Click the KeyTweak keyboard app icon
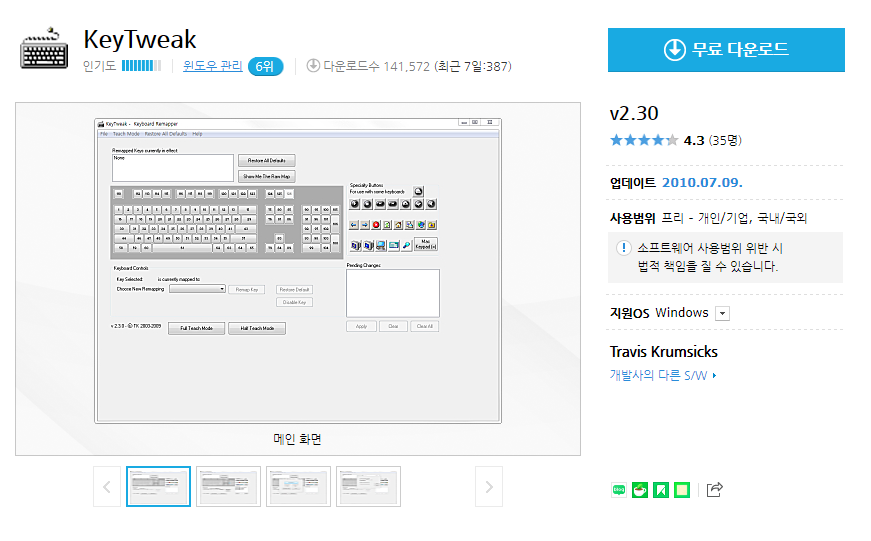 [44, 48]
